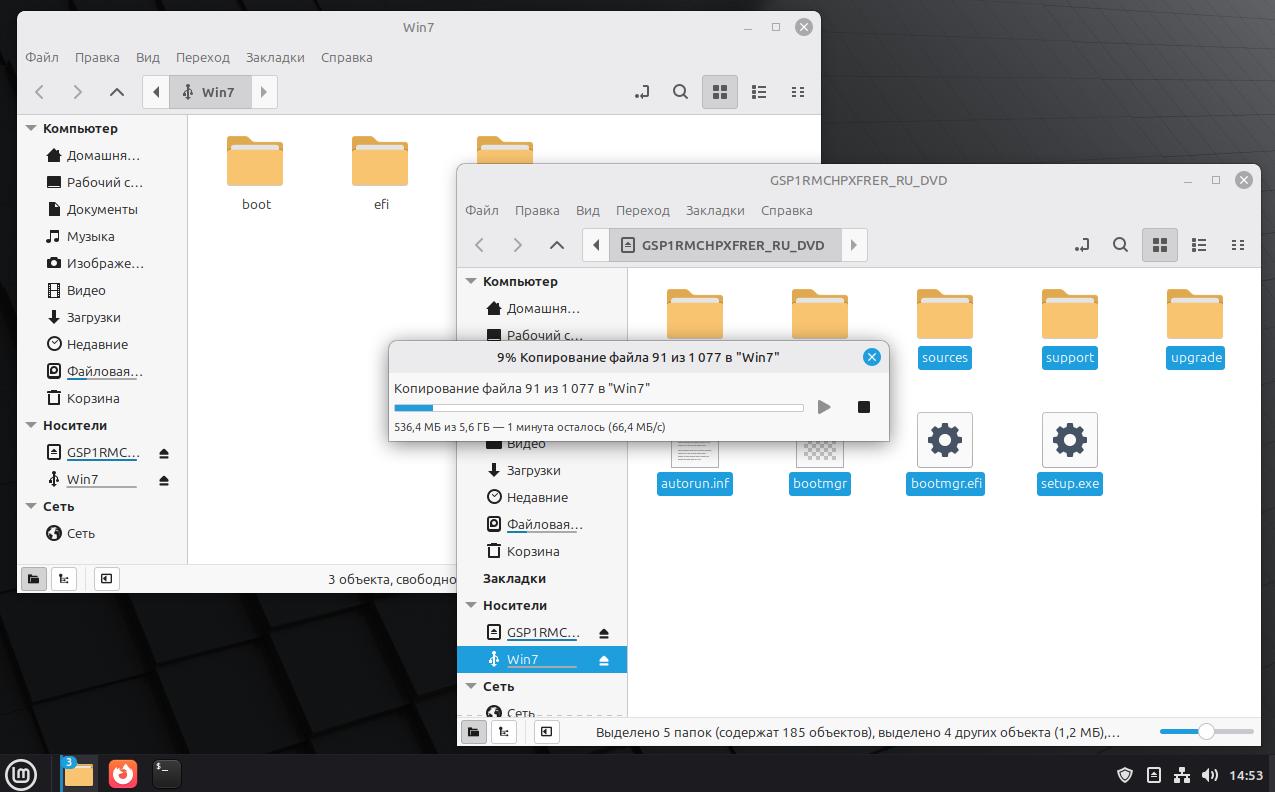The width and height of the screenshot is (1275, 792).
Task: Open Справка menu in DVD window
Action: 787,210
